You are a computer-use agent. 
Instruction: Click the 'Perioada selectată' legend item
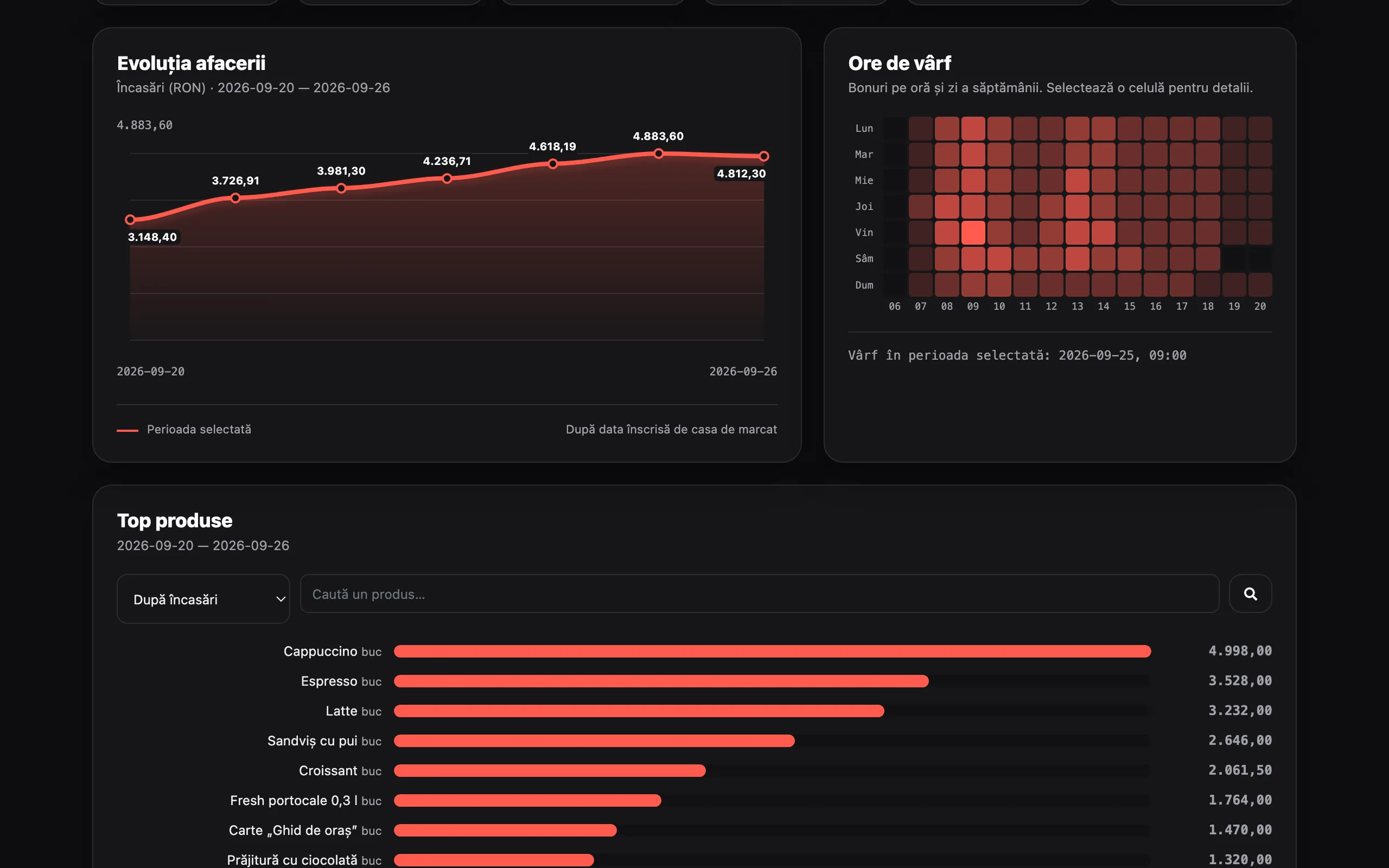[184, 430]
